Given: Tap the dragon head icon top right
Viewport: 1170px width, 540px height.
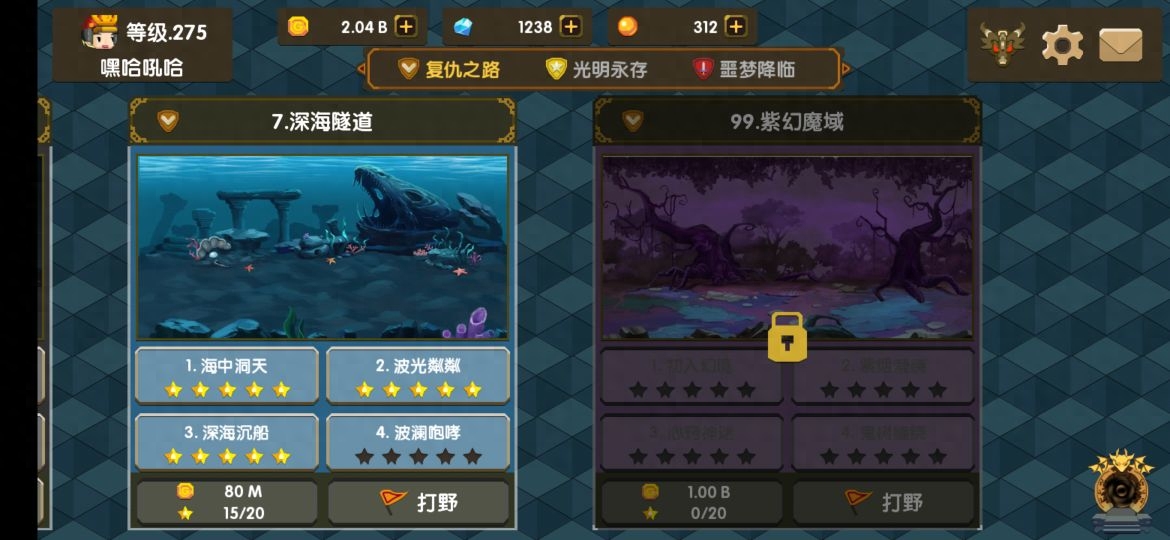Looking at the screenshot, I should (1002, 44).
